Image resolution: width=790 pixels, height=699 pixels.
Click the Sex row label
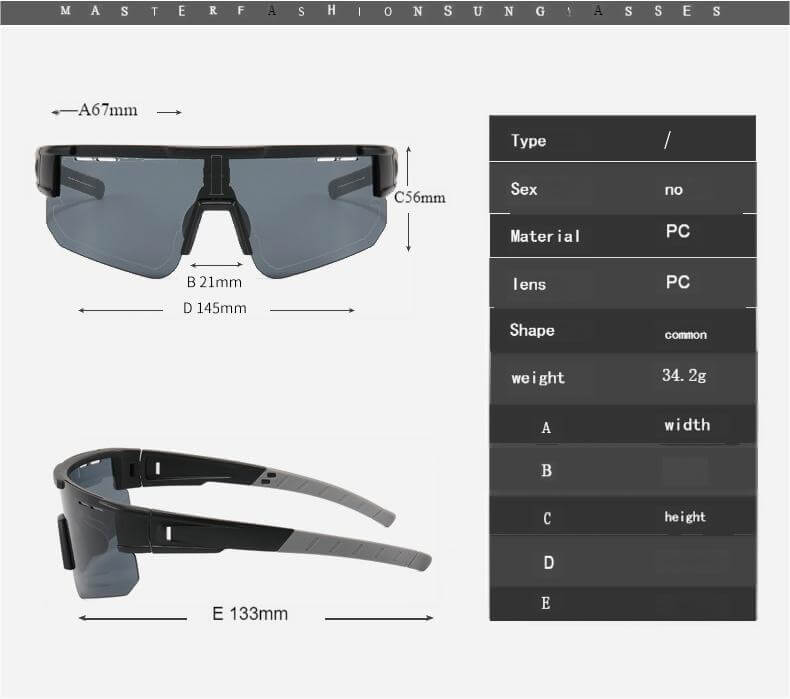[x=524, y=189]
